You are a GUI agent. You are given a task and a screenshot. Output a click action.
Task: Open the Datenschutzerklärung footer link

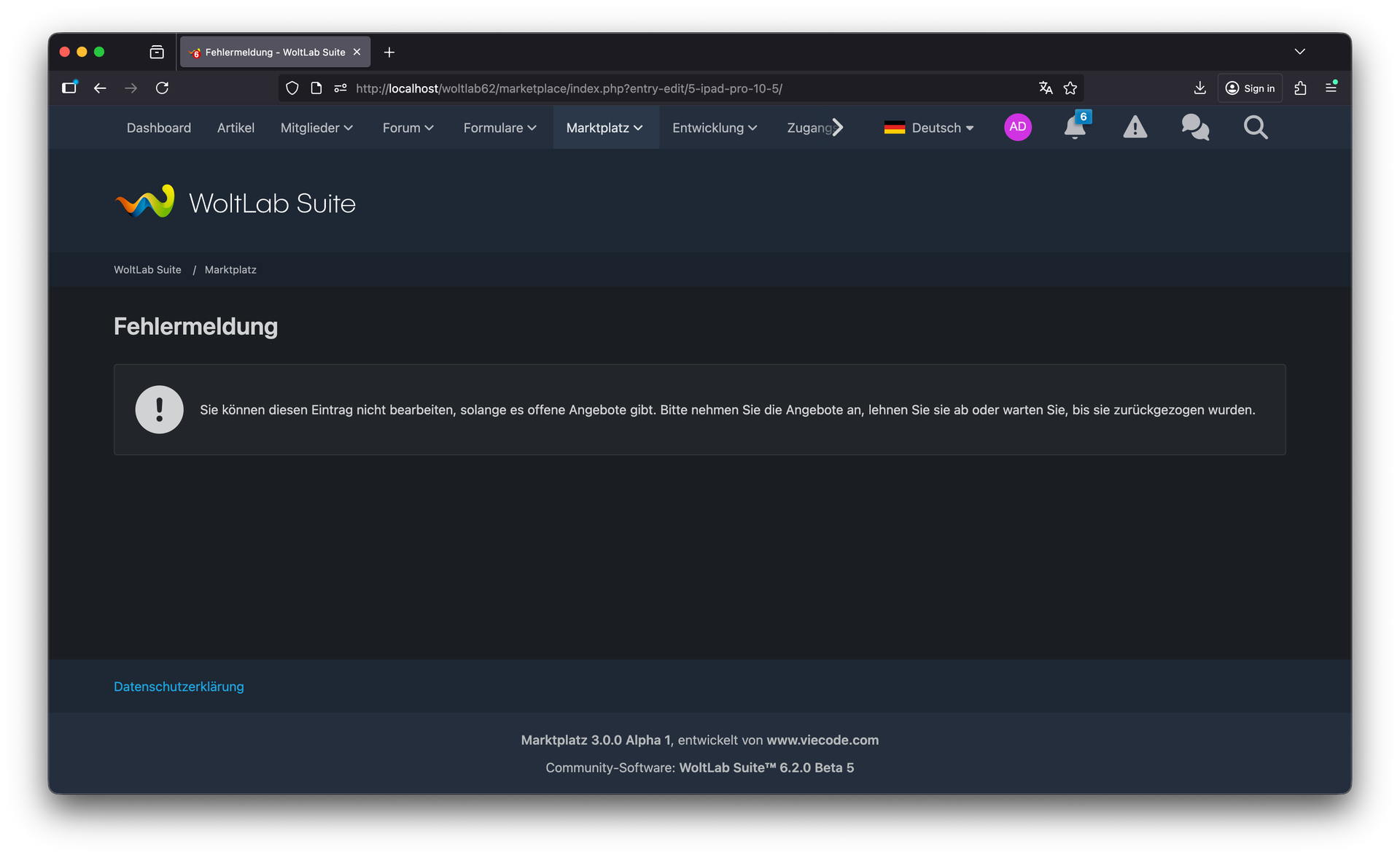click(x=179, y=687)
